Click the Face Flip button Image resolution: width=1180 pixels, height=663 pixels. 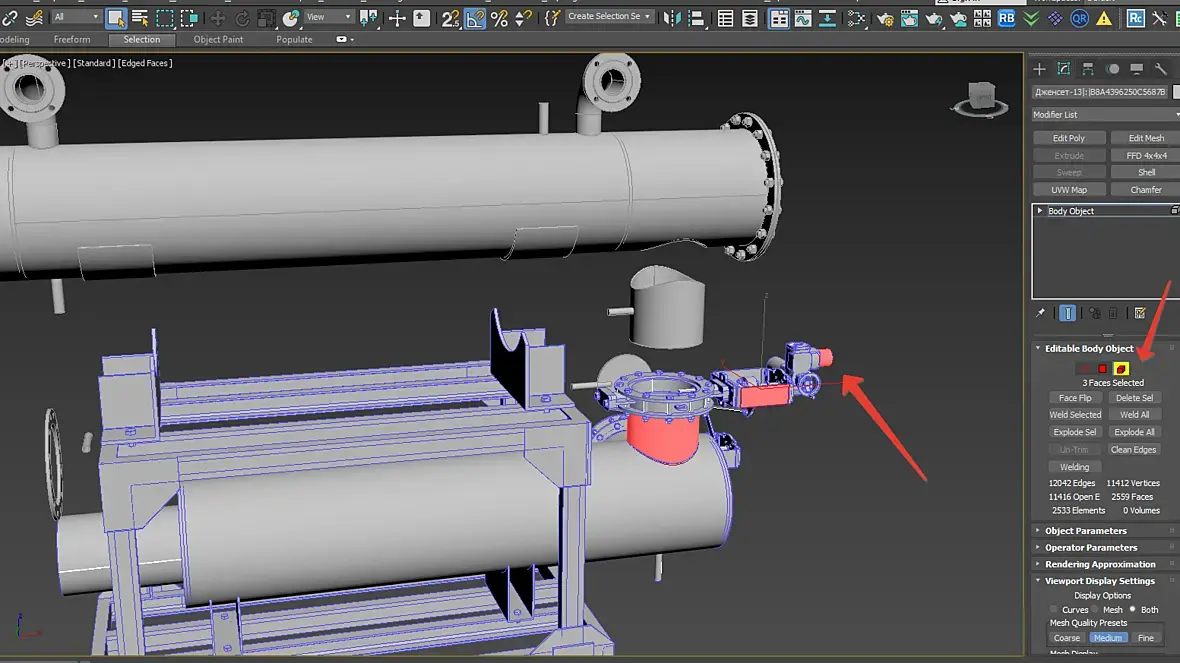[1075, 398]
